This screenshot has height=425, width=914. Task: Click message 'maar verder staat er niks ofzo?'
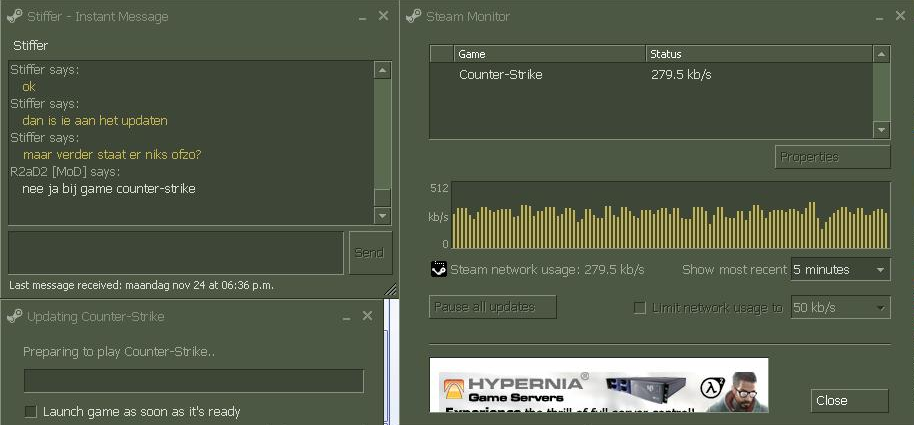112,155
